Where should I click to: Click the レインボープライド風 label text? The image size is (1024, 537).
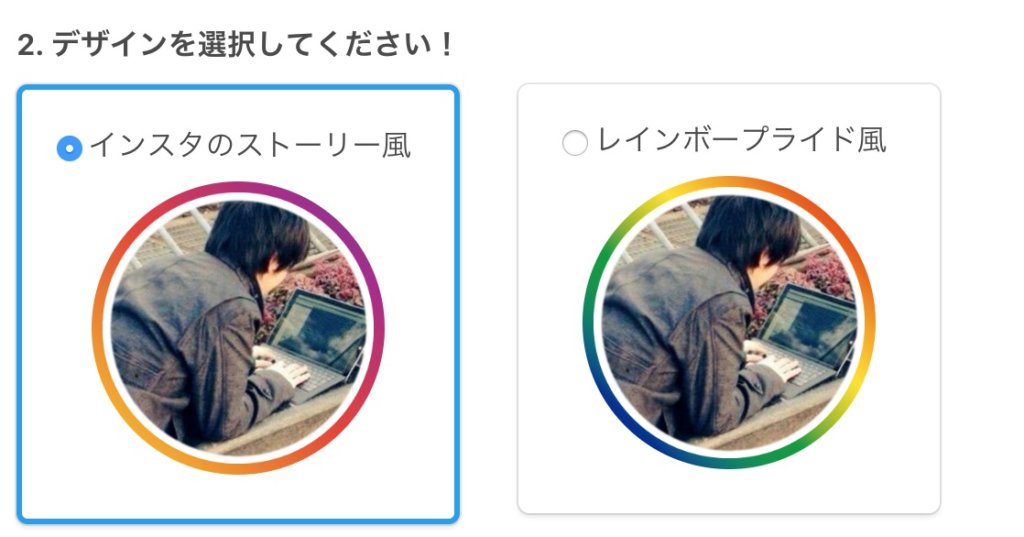coord(742,140)
